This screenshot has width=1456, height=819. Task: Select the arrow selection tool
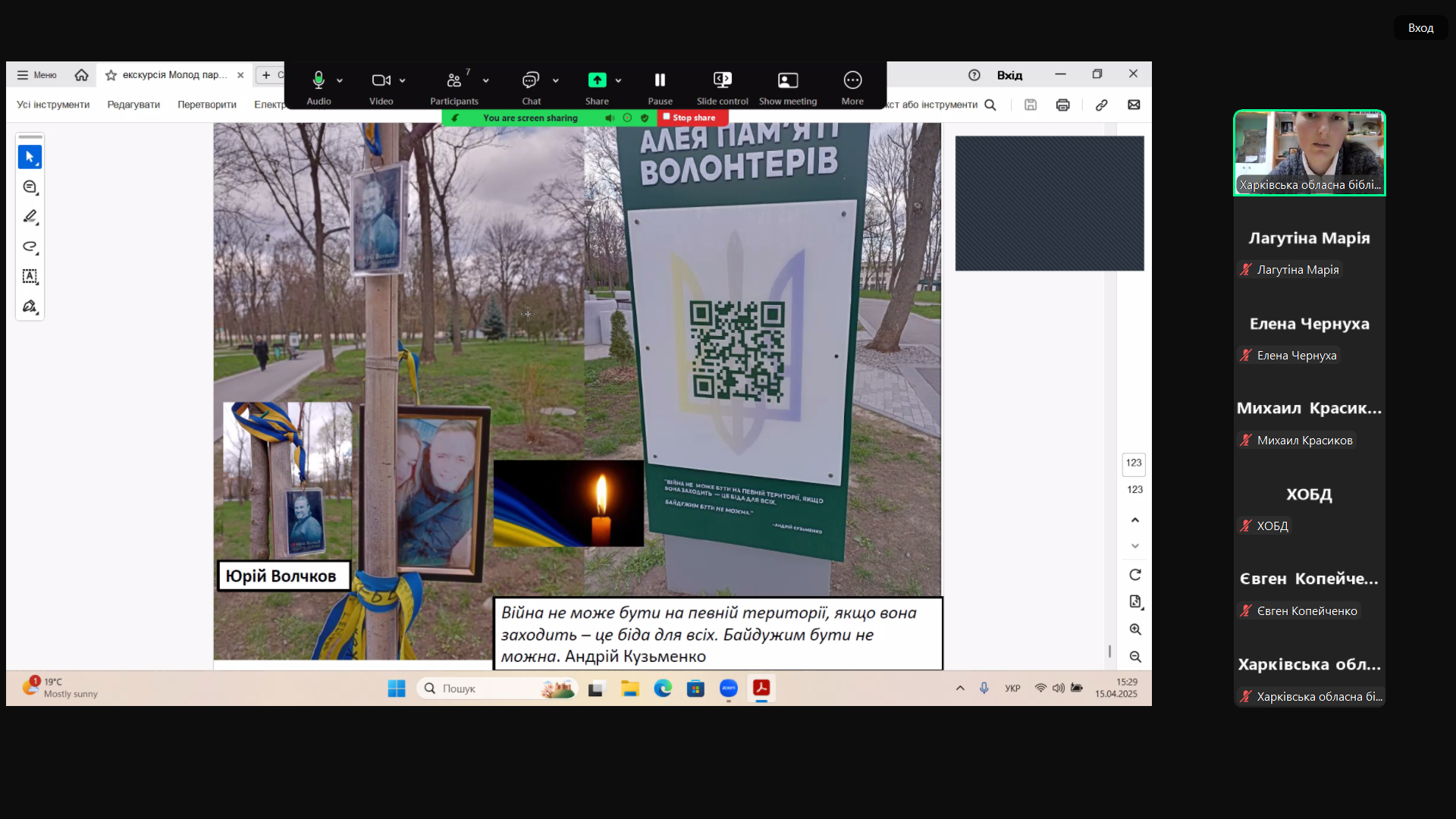(x=30, y=157)
